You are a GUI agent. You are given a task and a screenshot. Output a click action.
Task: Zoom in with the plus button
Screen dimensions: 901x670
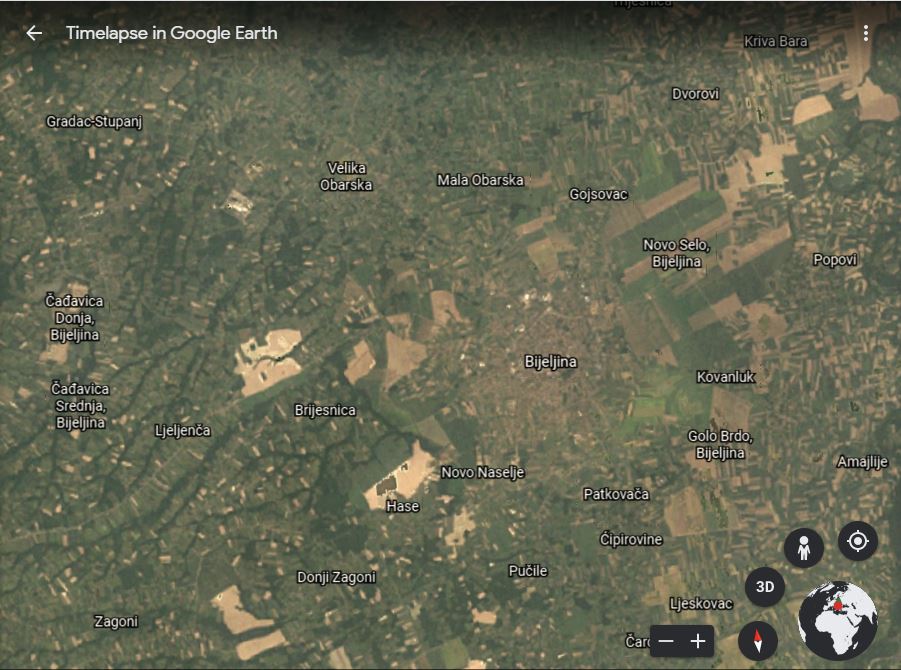[x=698, y=641]
